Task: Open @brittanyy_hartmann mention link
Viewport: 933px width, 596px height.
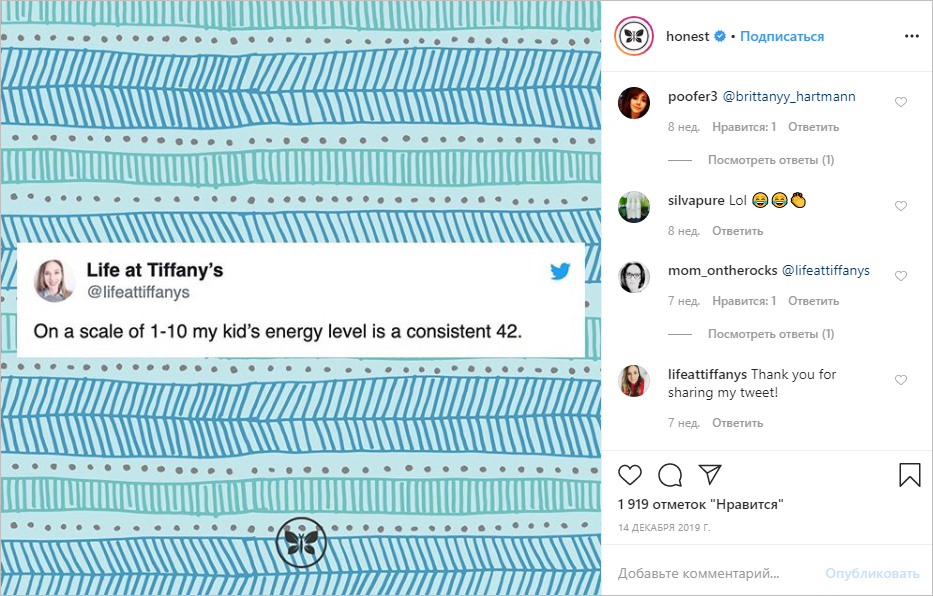Action: coord(788,97)
